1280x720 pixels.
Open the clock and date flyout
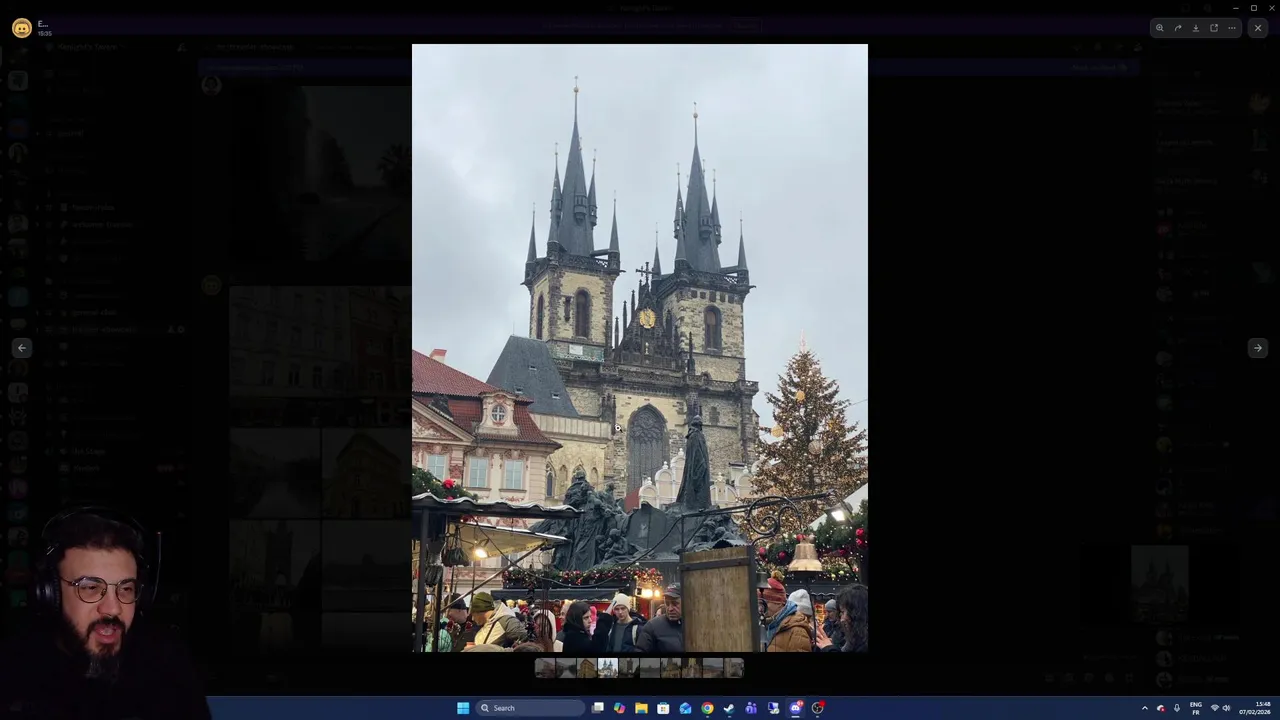click(x=1255, y=708)
